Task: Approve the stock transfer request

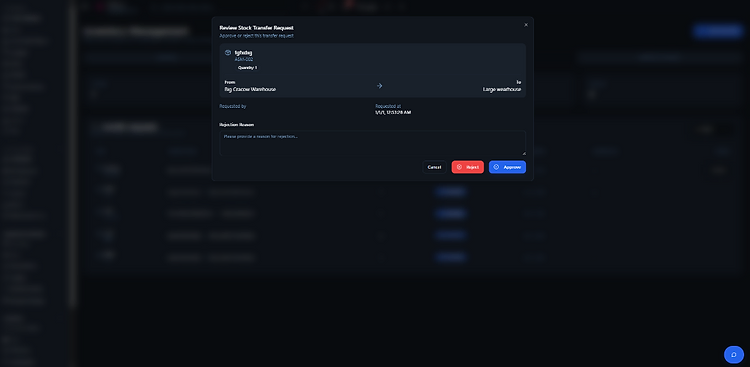Action: [507, 167]
